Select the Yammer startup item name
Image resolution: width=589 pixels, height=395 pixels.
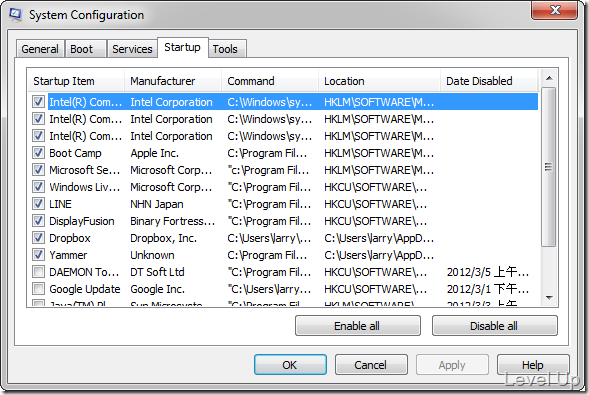[x=68, y=255]
